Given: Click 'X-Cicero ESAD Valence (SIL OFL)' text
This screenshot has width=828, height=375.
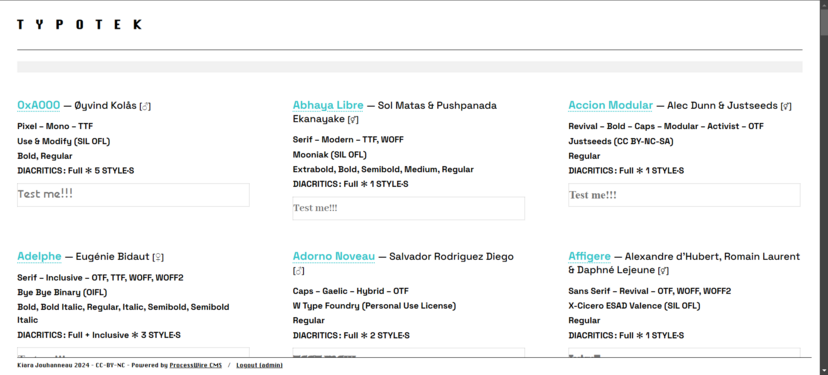Looking at the screenshot, I should click(634, 306).
